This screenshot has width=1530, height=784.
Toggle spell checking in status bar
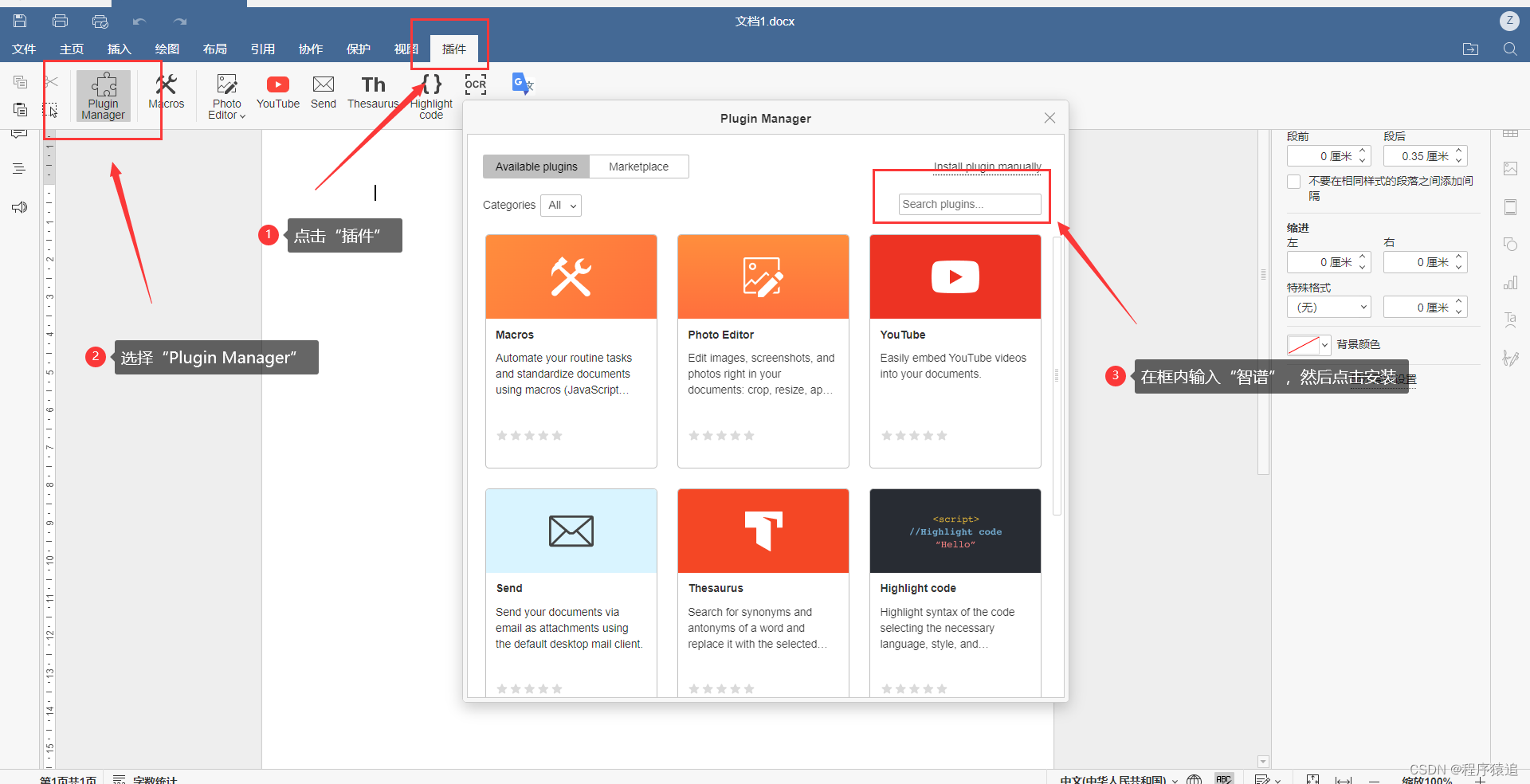pyautogui.click(x=1224, y=779)
